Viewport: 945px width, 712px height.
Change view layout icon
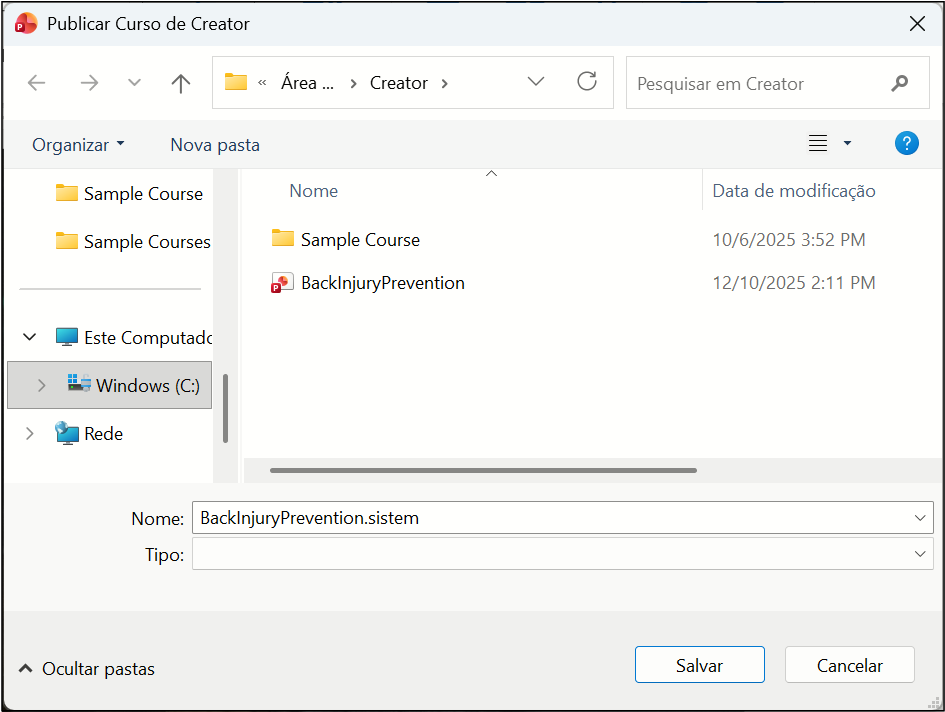[x=818, y=144]
